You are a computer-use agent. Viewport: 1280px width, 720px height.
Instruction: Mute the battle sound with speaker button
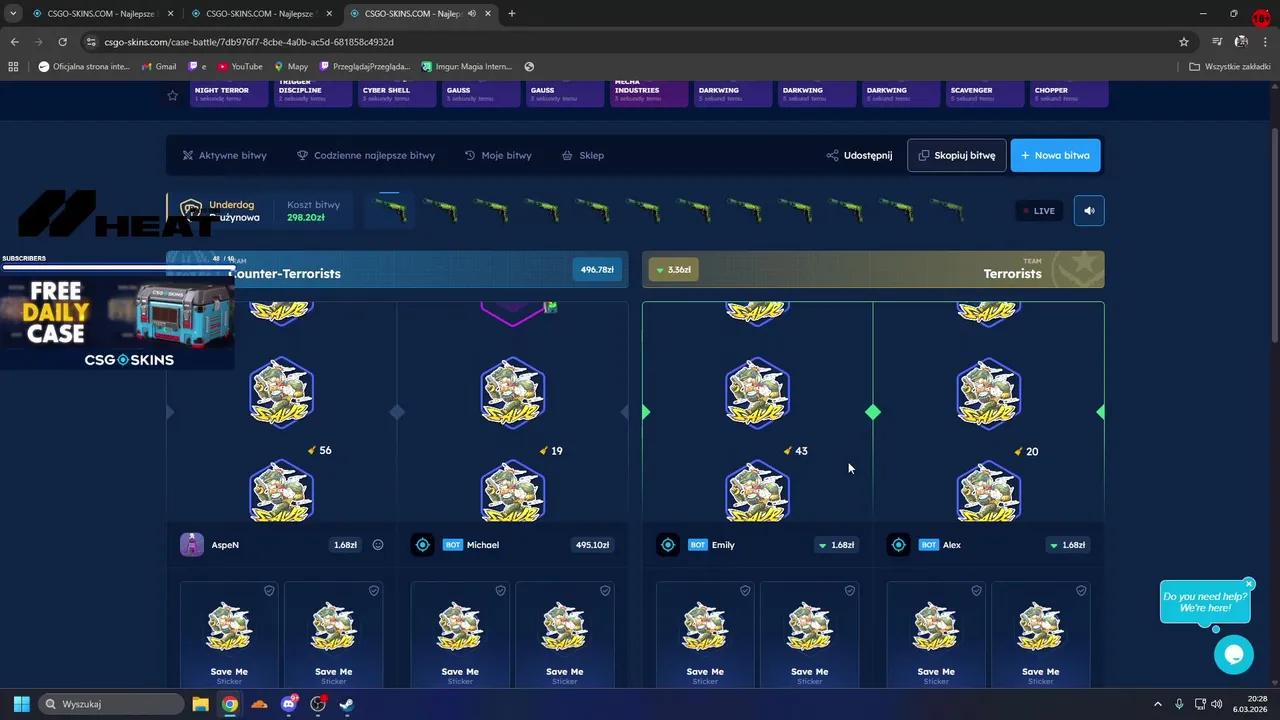1089,211
